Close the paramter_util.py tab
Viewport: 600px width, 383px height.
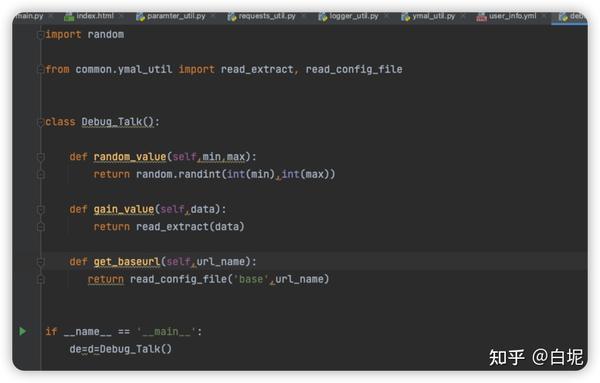(x=213, y=16)
